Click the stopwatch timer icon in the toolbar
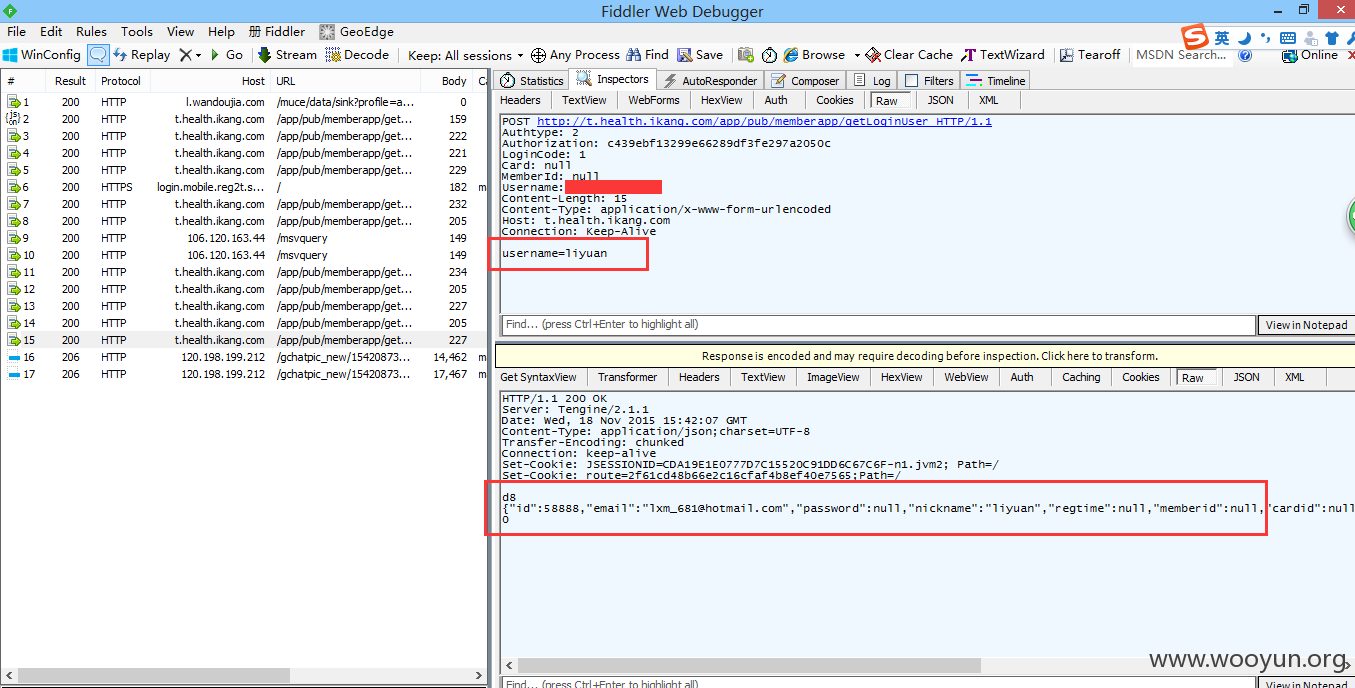Image resolution: width=1355 pixels, height=688 pixels. click(x=769, y=55)
